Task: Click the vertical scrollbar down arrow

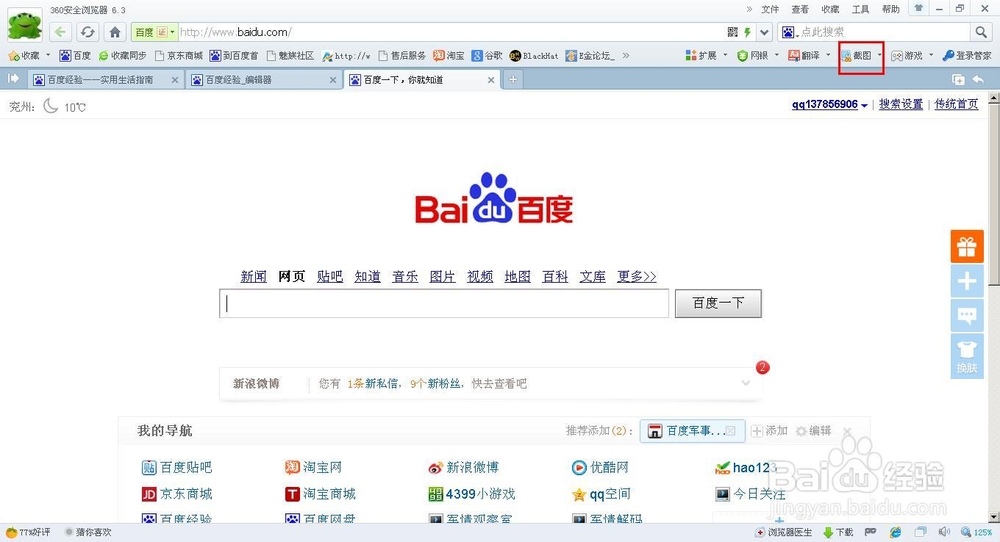Action: pos(994,516)
